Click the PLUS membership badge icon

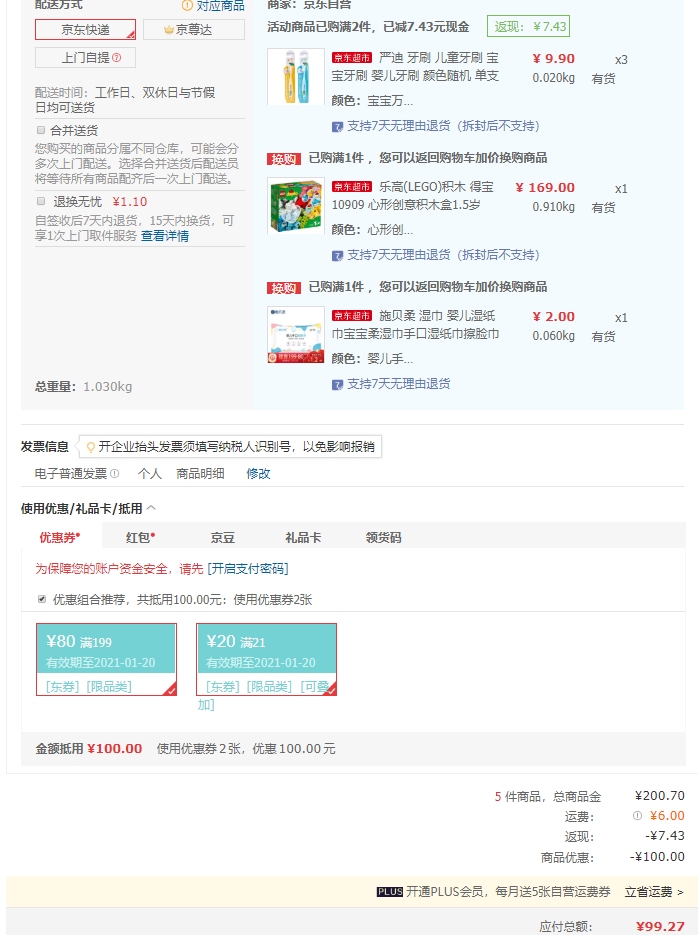click(x=390, y=891)
